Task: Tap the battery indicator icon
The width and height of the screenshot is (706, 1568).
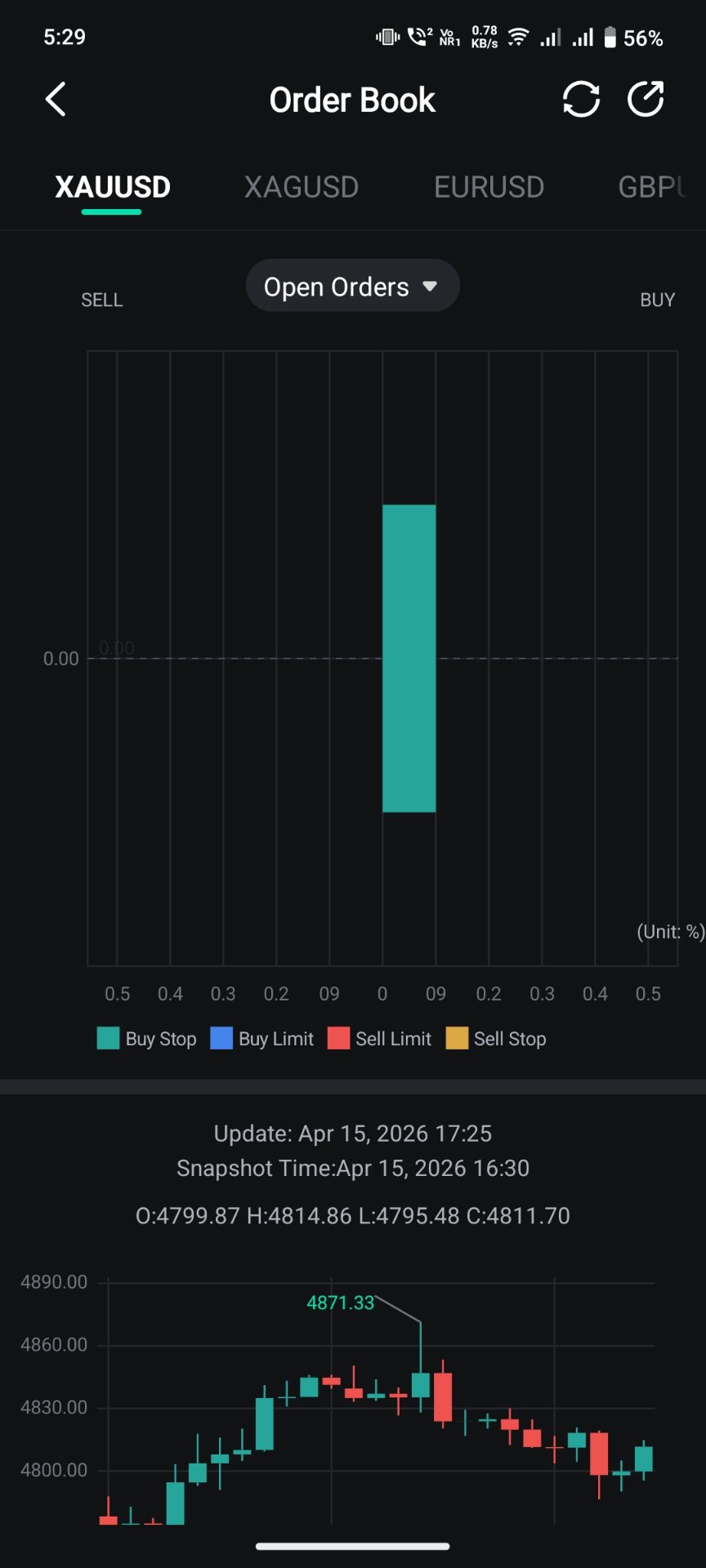Action: click(610, 38)
